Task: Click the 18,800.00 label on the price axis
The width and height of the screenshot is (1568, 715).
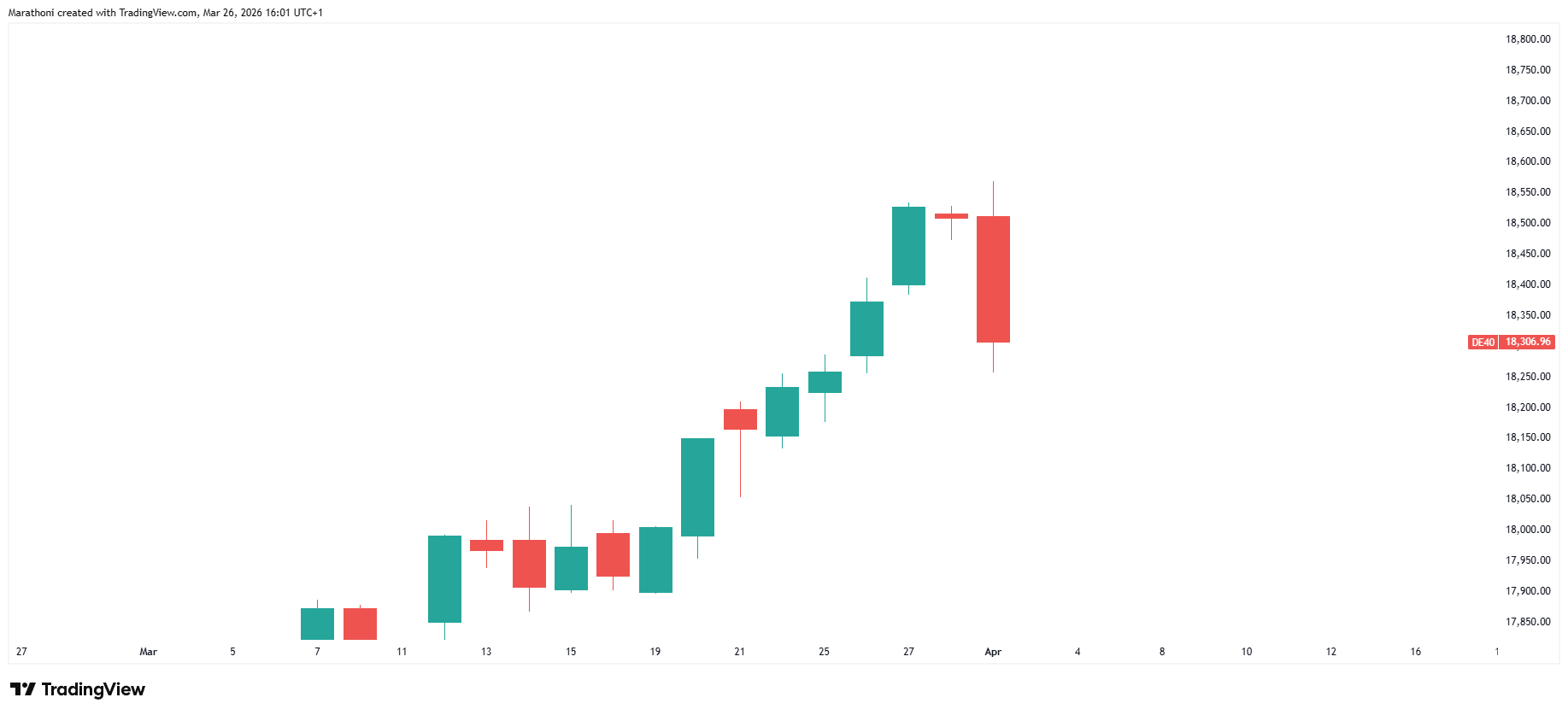Action: pyautogui.click(x=1527, y=39)
